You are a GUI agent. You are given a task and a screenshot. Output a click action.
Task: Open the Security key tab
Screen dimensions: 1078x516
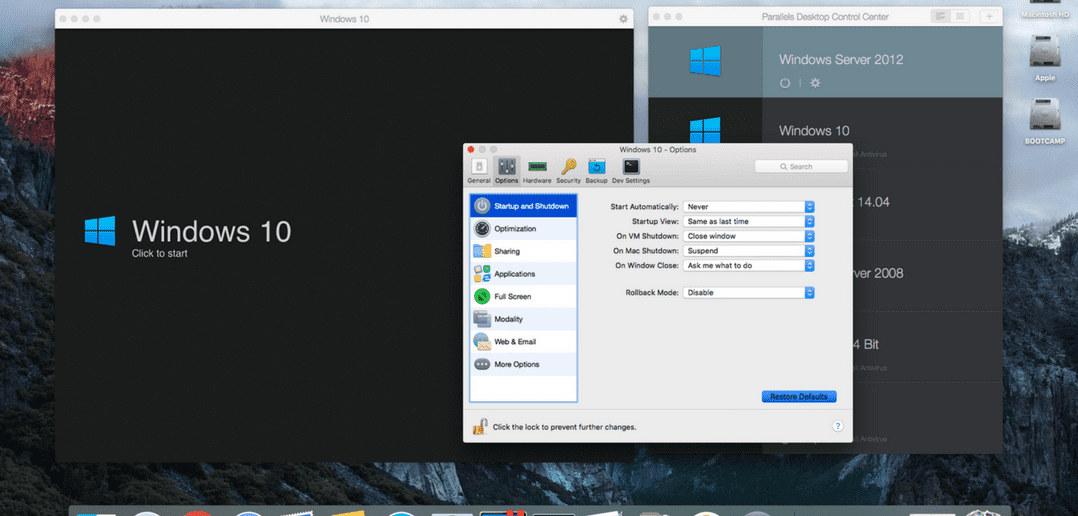(x=569, y=170)
